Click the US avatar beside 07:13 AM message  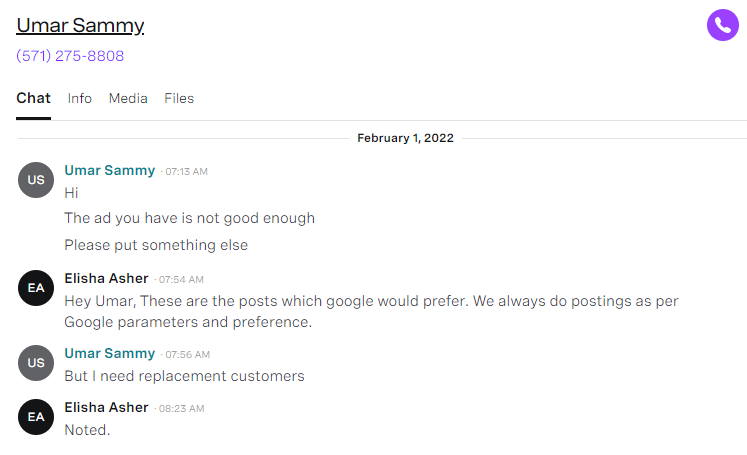(x=36, y=180)
